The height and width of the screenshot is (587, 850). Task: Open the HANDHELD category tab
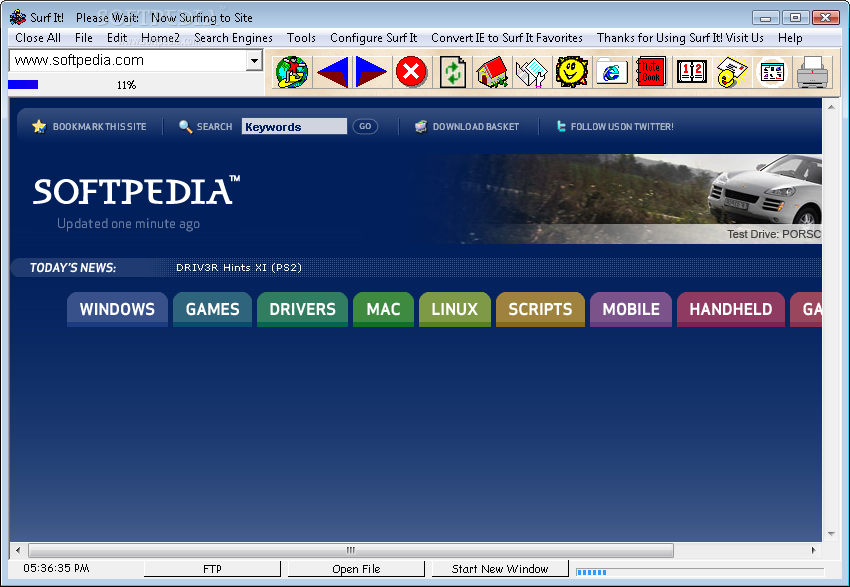coord(731,309)
